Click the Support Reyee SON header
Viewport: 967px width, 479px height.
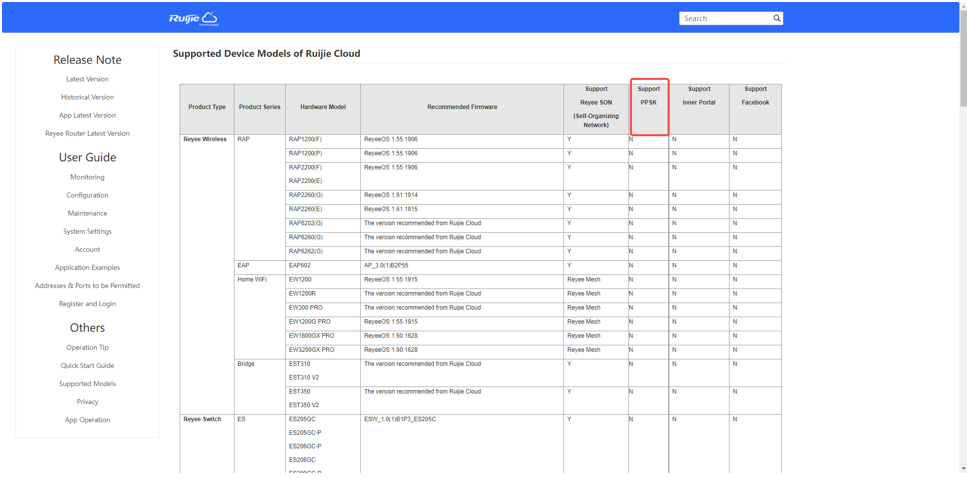coord(596,107)
